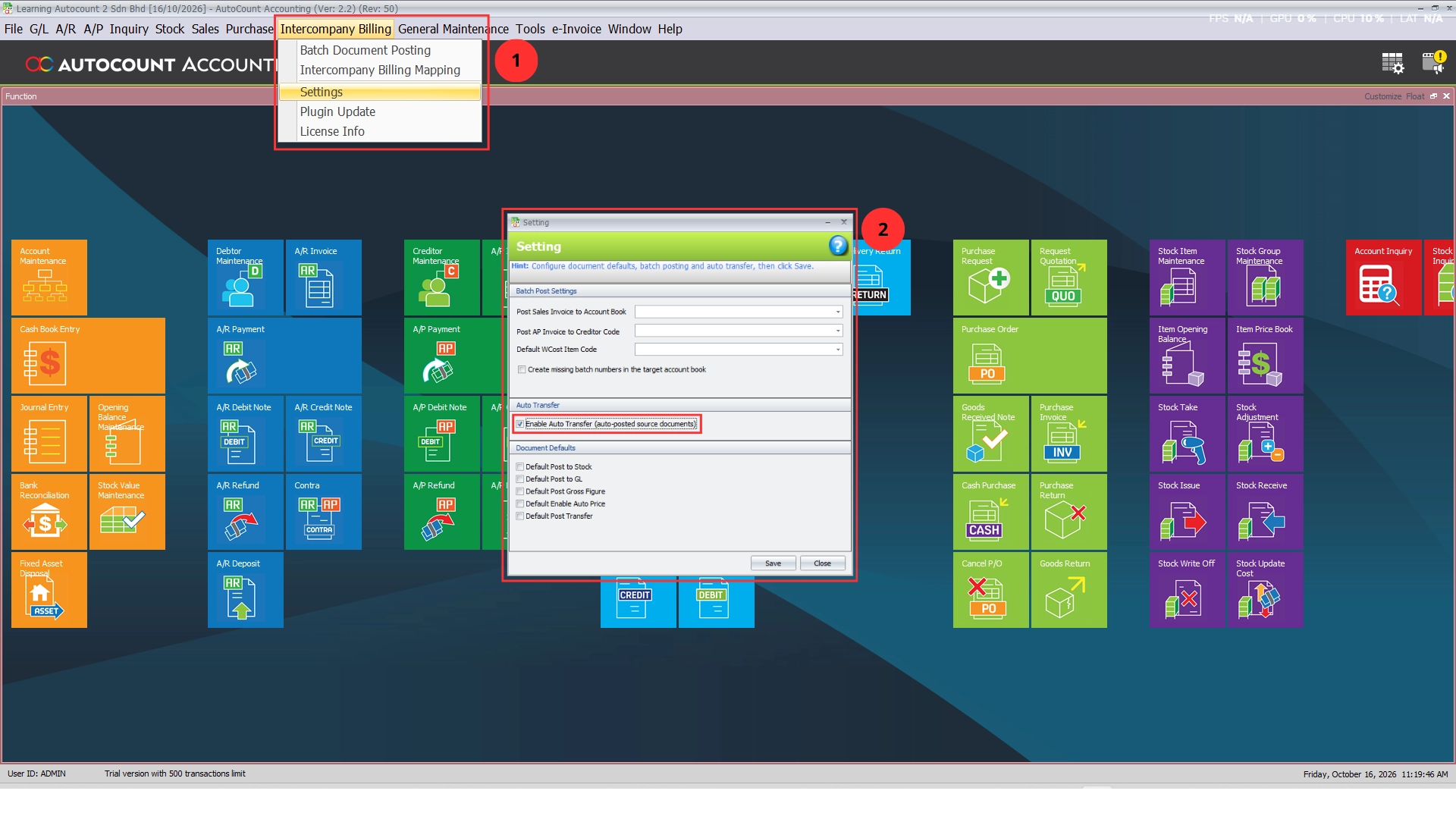Open the A/R Credit Note tile

pyautogui.click(x=324, y=434)
